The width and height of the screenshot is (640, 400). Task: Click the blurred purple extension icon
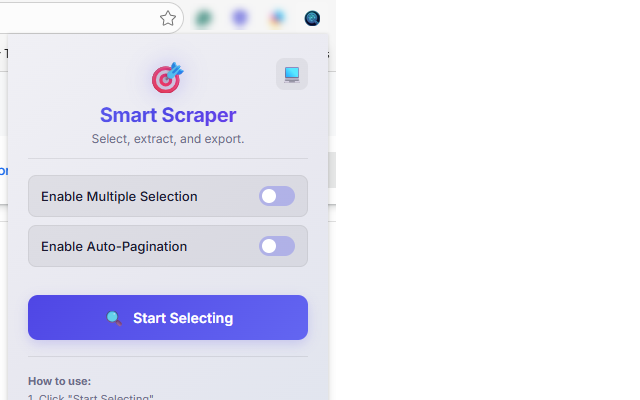[240, 18]
